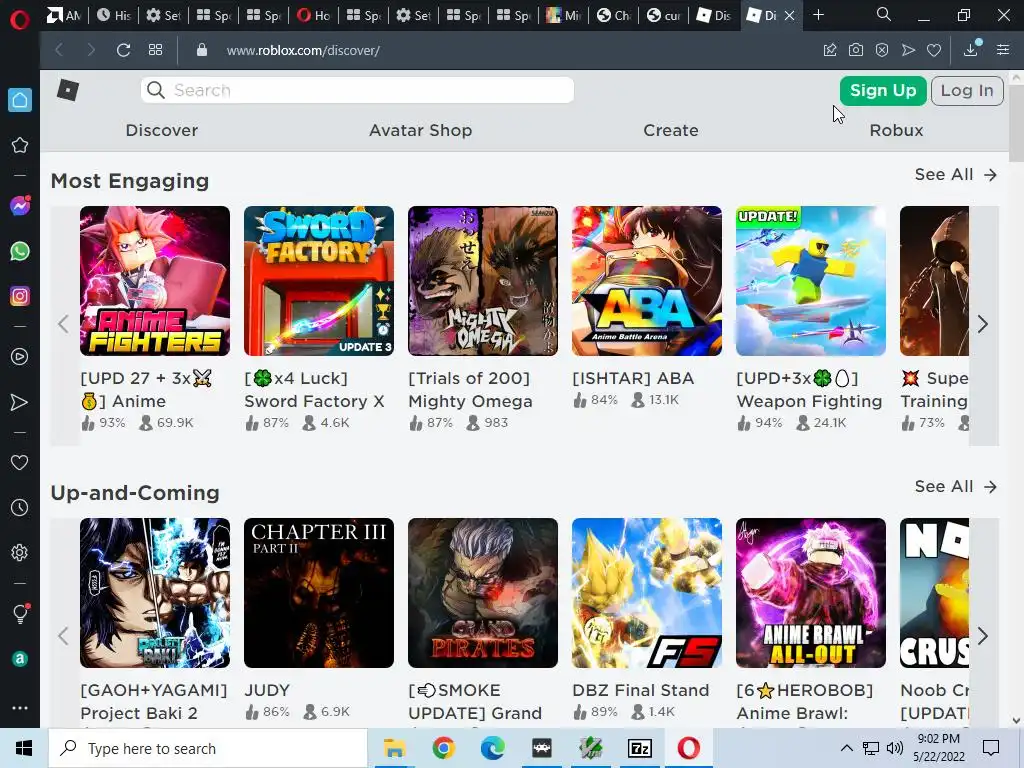Image resolution: width=1024 pixels, height=768 pixels.
Task: Click See All for Most Engaging
Action: pos(955,175)
